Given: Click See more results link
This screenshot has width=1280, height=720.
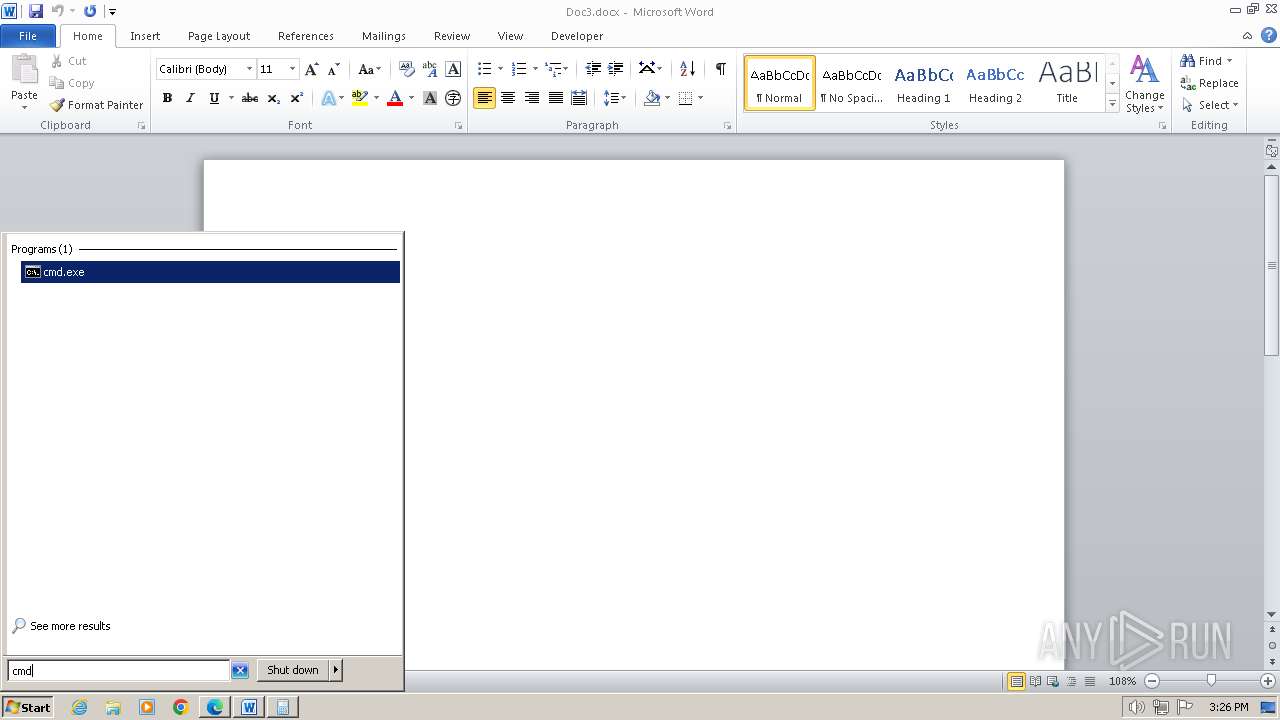Looking at the screenshot, I should (x=70, y=626).
